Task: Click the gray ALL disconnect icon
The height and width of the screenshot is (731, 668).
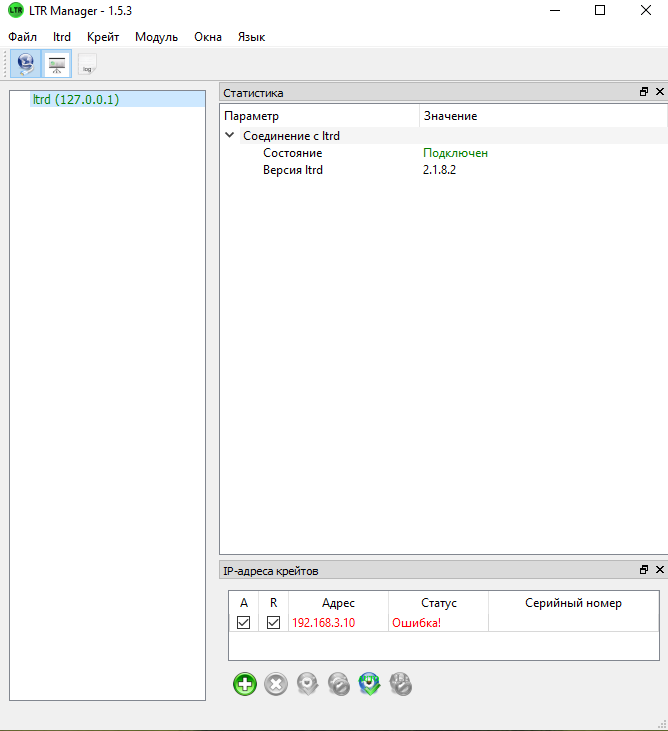Action: pos(401,684)
